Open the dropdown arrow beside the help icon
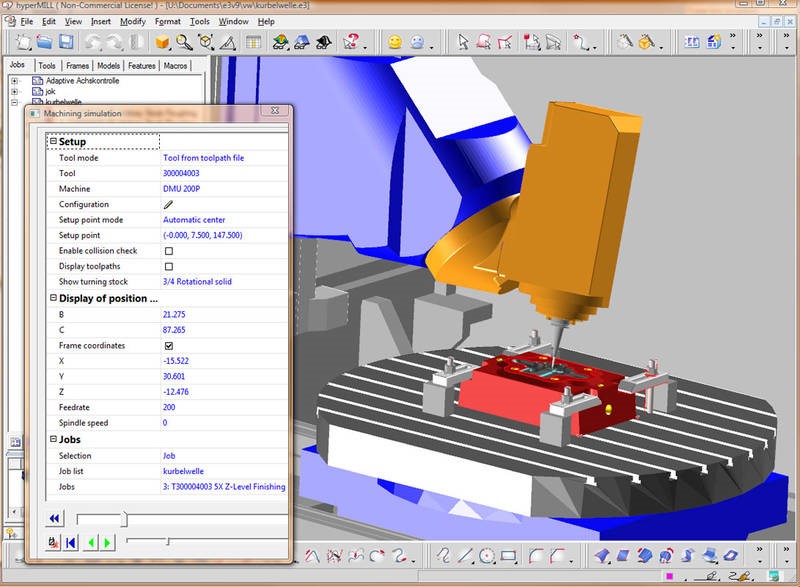Viewport: 800px width, 587px height. tap(365, 47)
